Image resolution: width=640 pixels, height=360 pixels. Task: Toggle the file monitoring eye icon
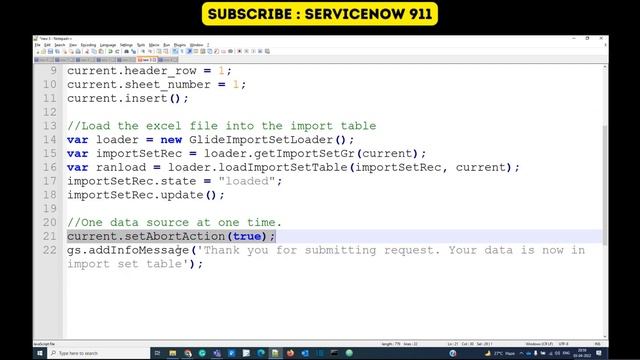[x=230, y=51]
